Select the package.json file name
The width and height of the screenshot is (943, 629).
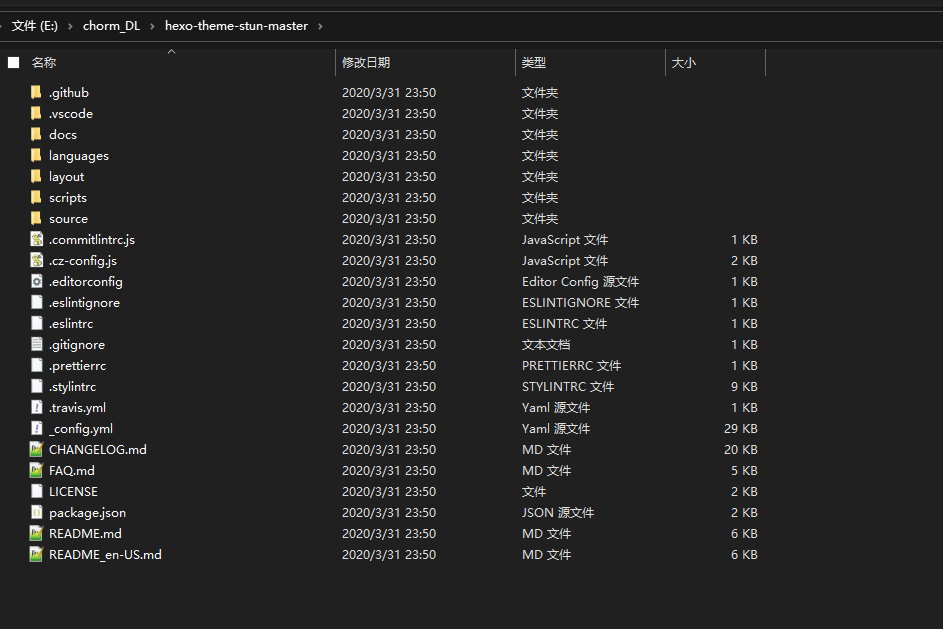[x=88, y=513]
